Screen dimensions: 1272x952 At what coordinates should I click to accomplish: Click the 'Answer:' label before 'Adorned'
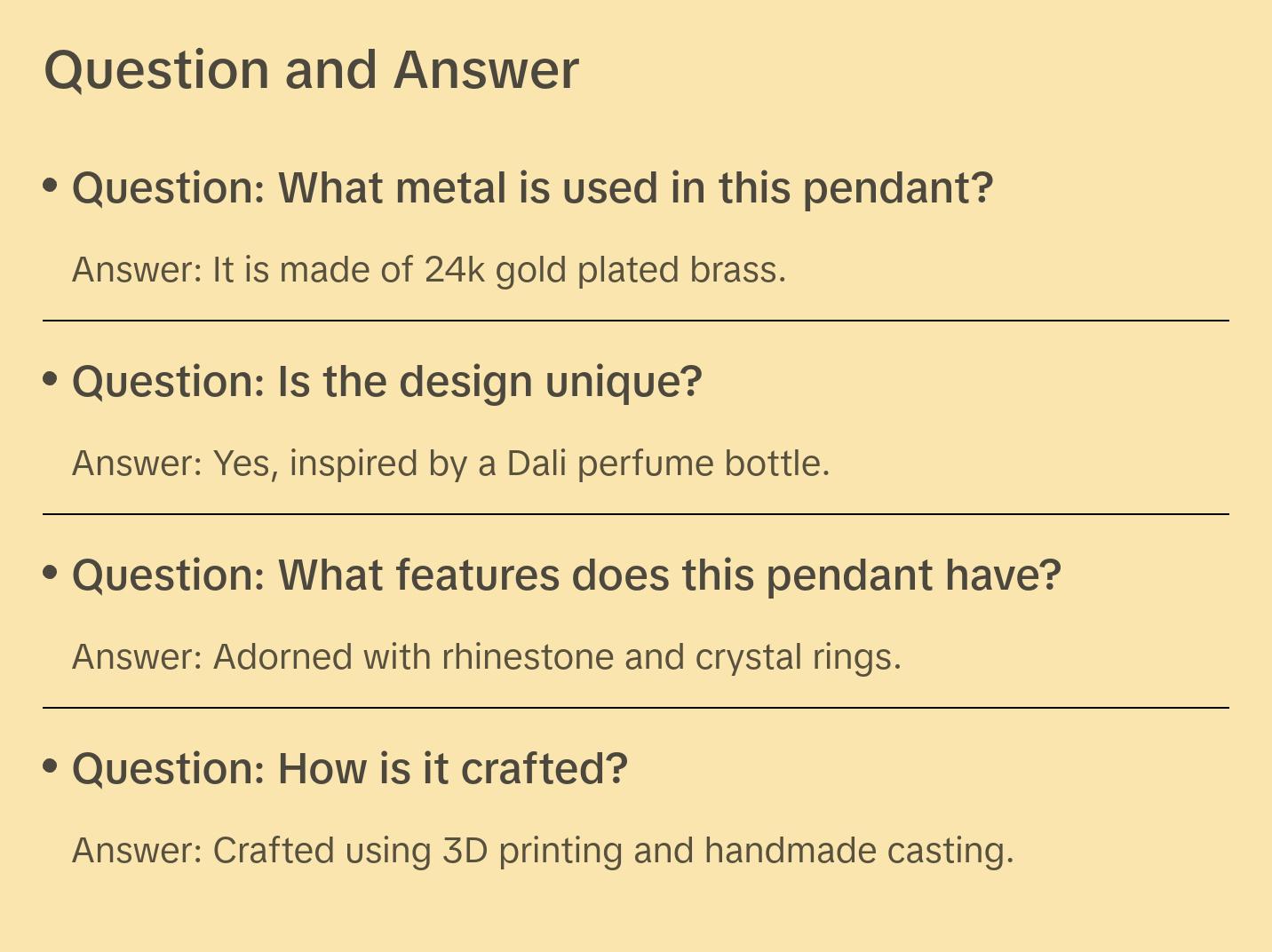click(x=138, y=657)
